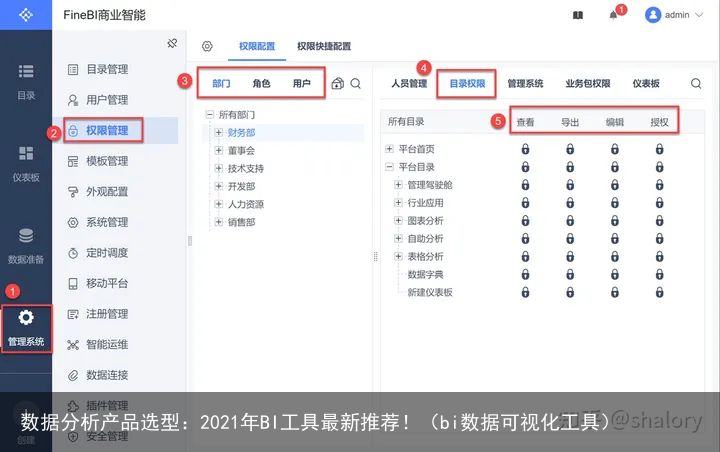This screenshot has width=720, height=452.
Task: Expand the 销售部 department node
Action: [x=219, y=222]
